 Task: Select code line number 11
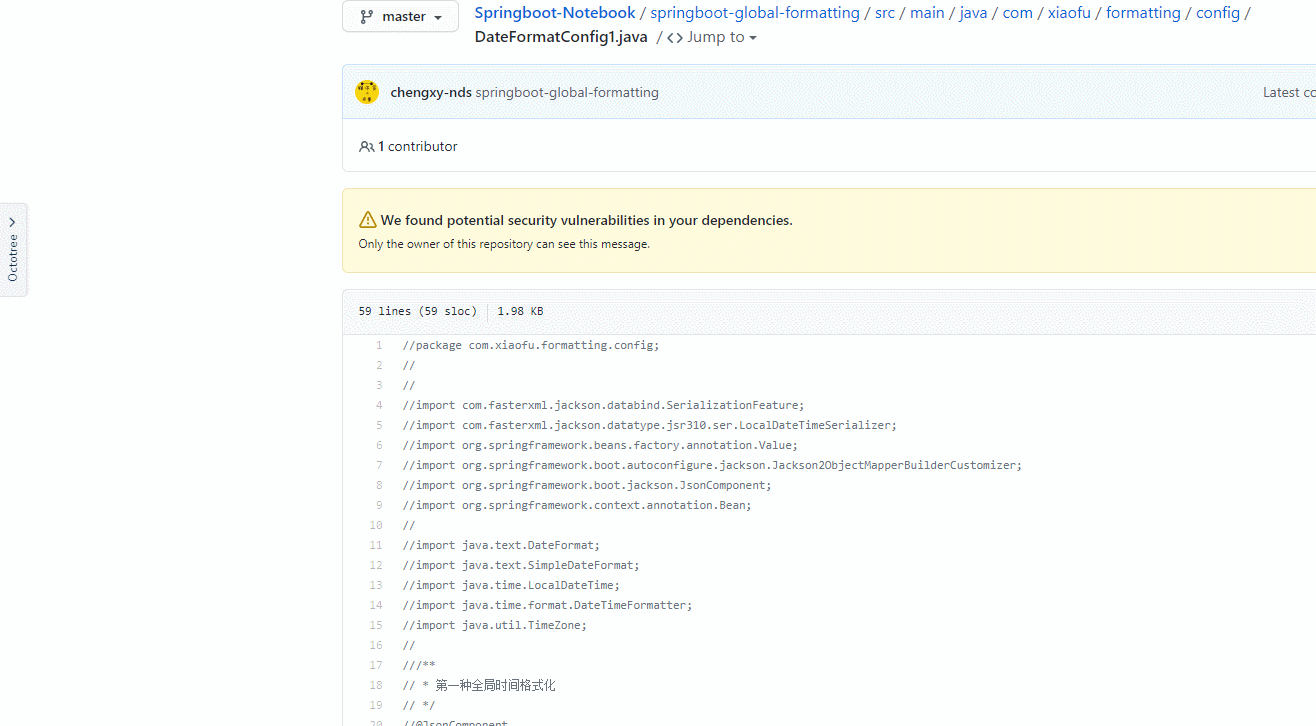click(376, 545)
